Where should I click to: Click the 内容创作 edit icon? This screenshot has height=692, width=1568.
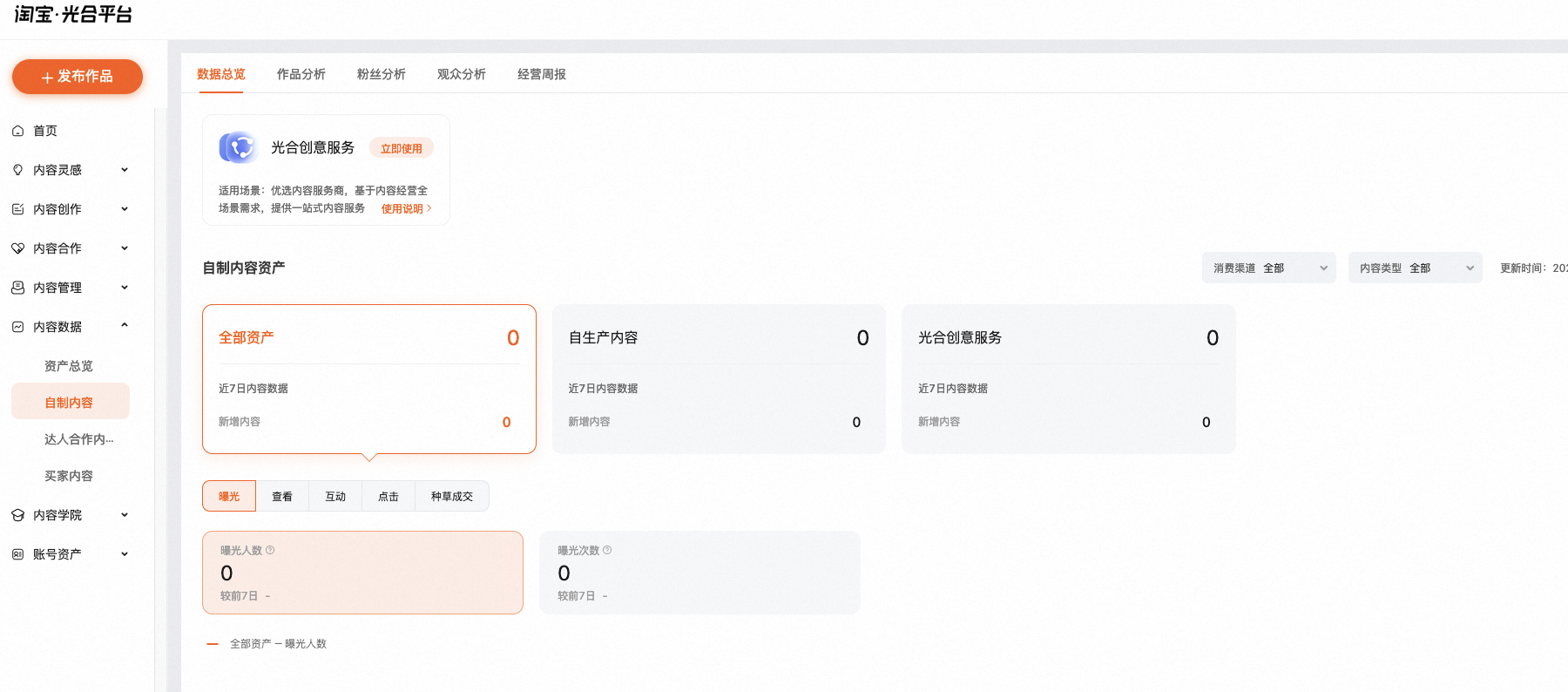pyautogui.click(x=17, y=209)
